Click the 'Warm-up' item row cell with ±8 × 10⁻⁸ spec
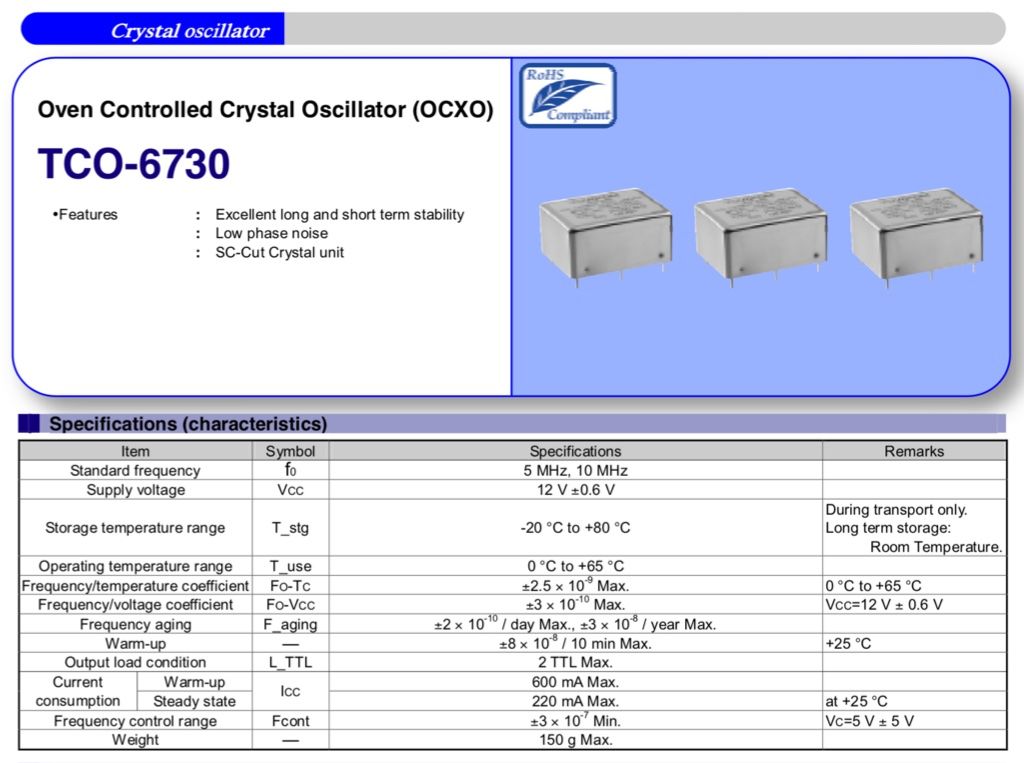Viewport: 1024px width, 763px height. [135, 643]
